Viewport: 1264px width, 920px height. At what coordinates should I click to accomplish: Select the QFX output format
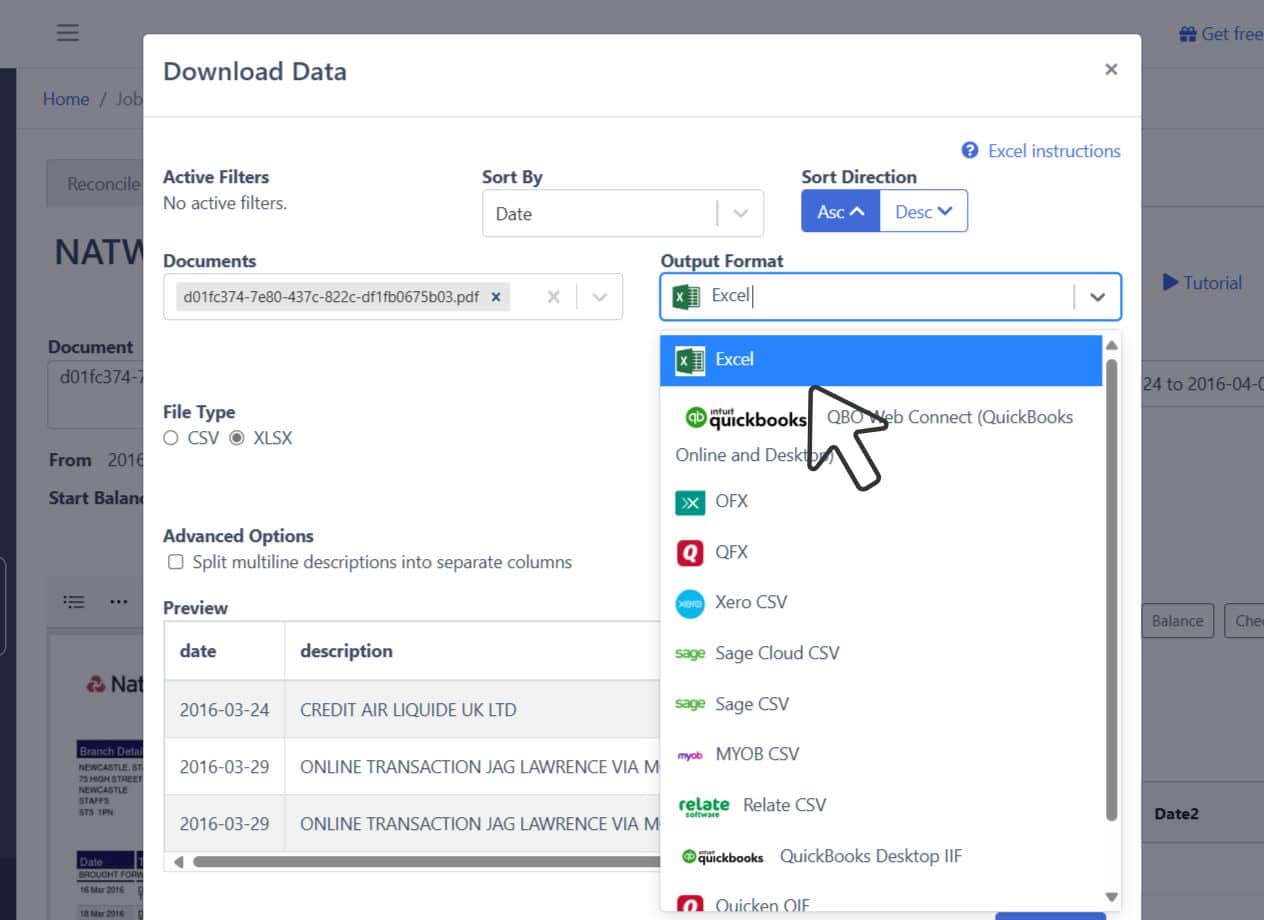[881, 552]
